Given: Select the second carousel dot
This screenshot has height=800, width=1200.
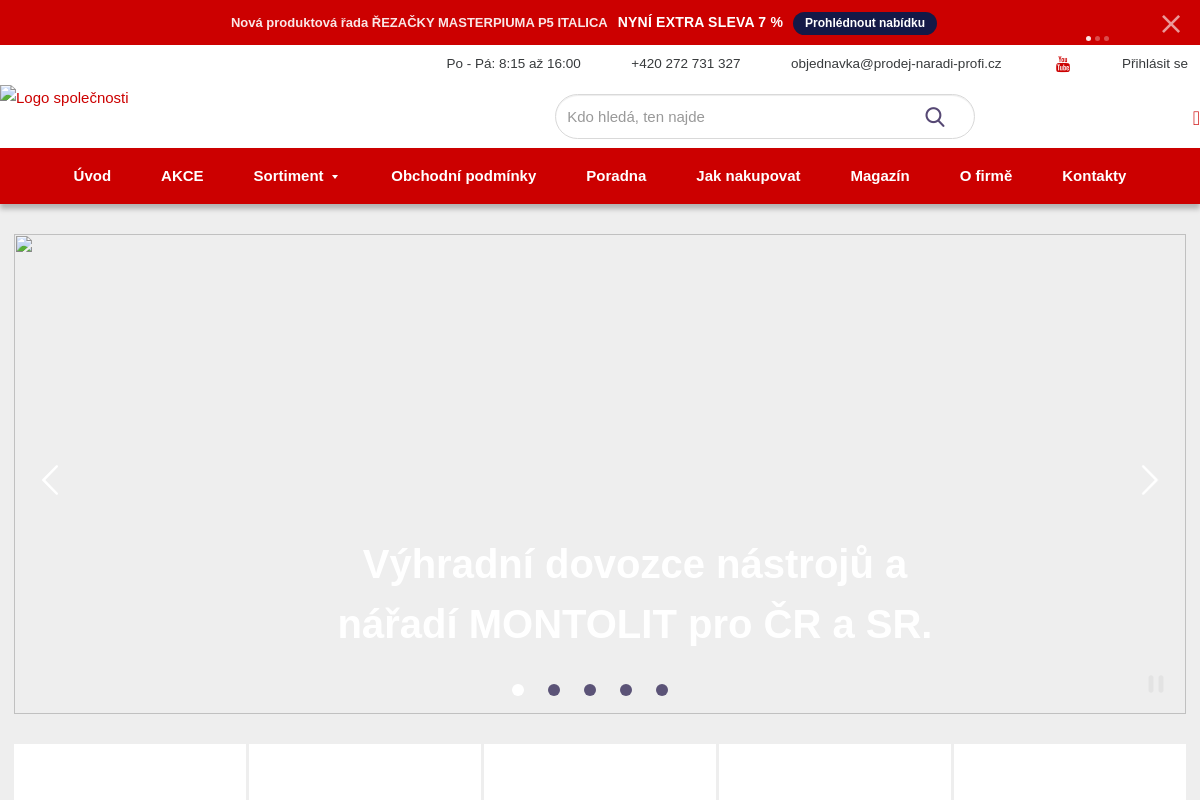Looking at the screenshot, I should pyautogui.click(x=554, y=690).
